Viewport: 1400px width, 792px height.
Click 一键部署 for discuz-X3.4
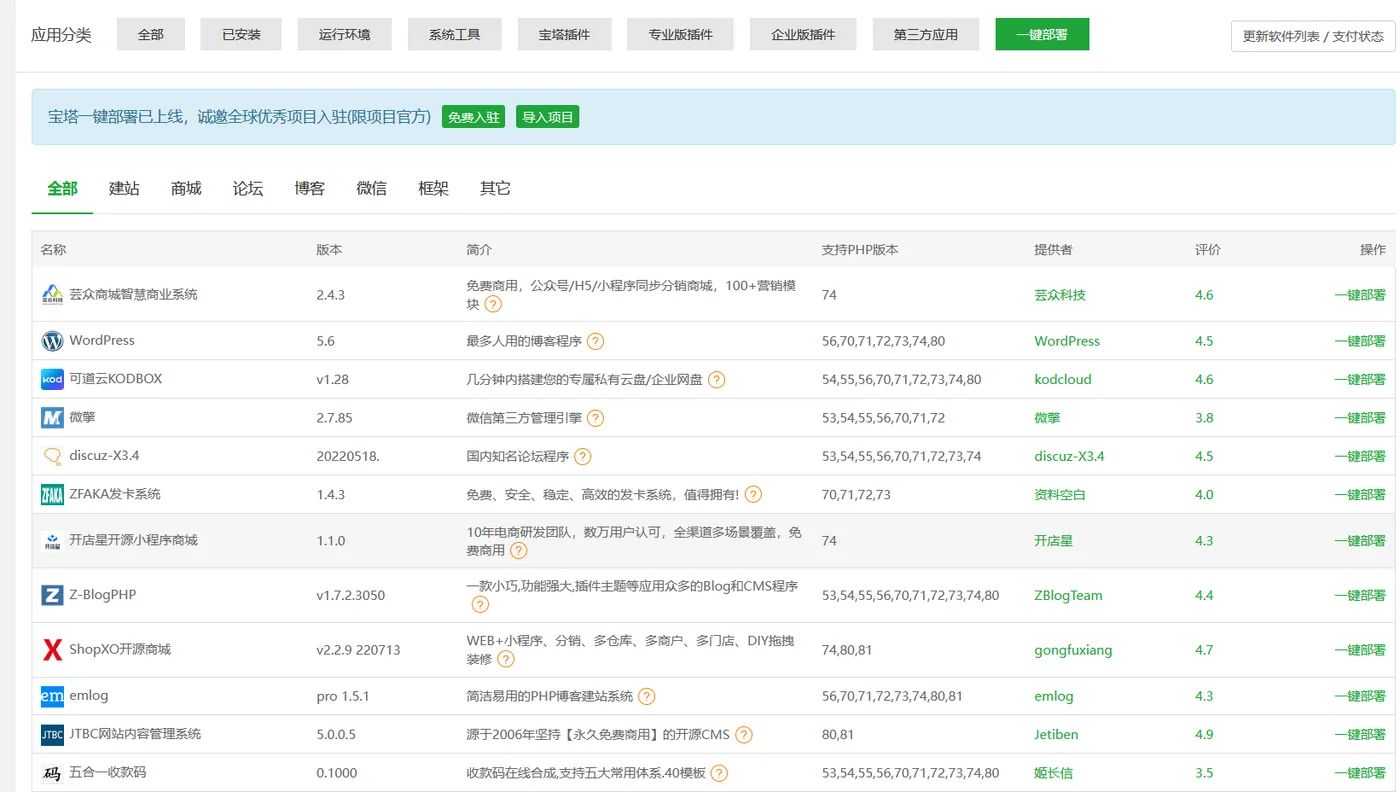pos(1360,456)
